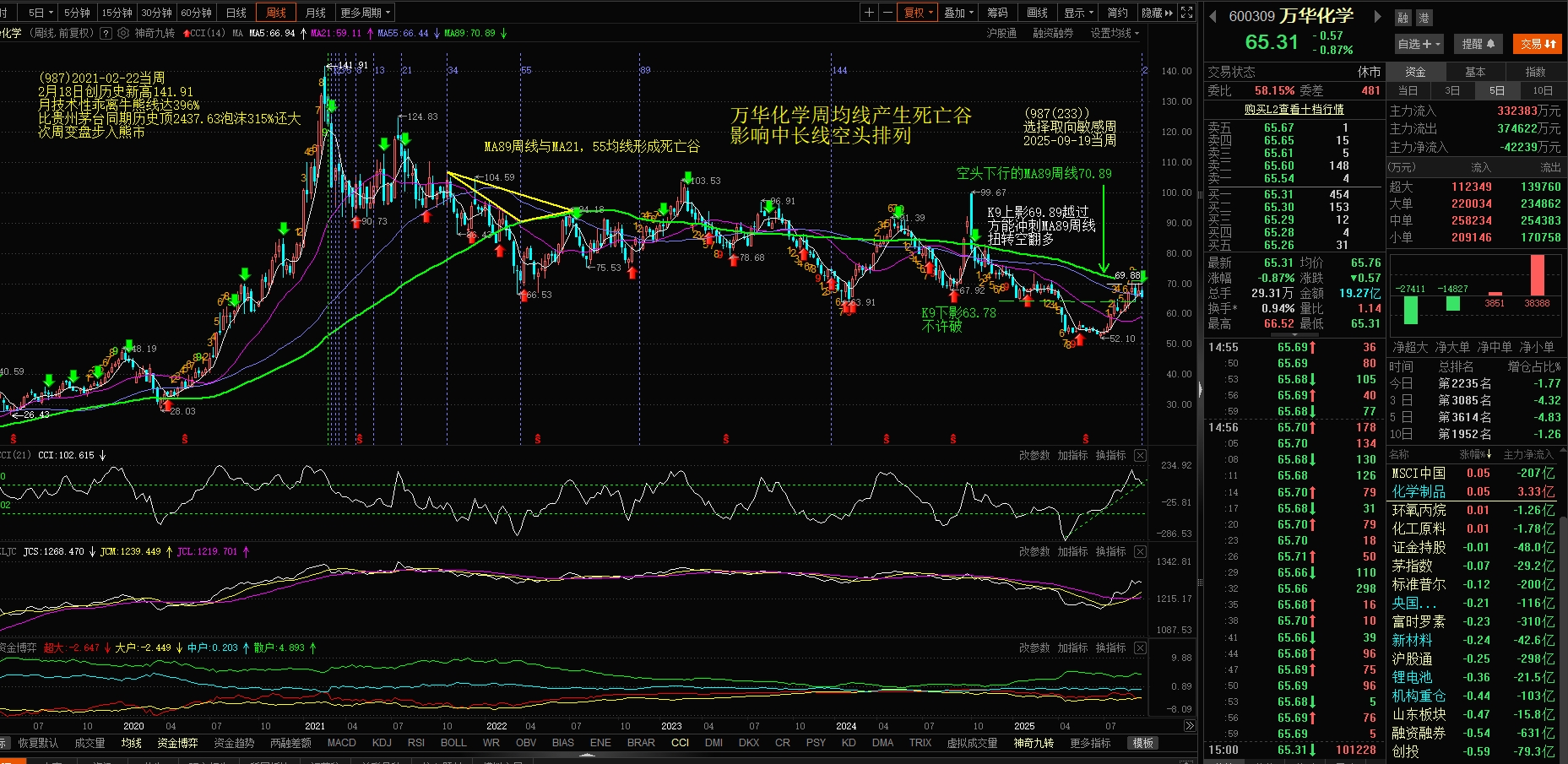Select MACD indicator from bottom bar

pyautogui.click(x=341, y=743)
